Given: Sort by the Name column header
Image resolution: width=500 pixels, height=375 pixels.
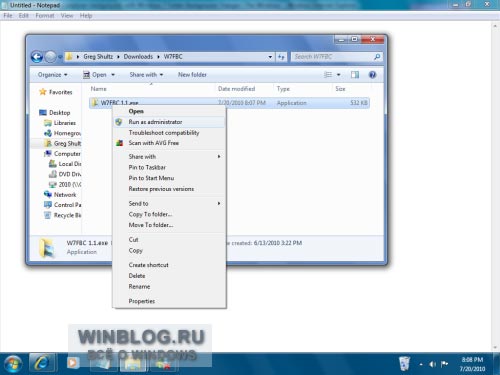Looking at the screenshot, I should pos(99,89).
